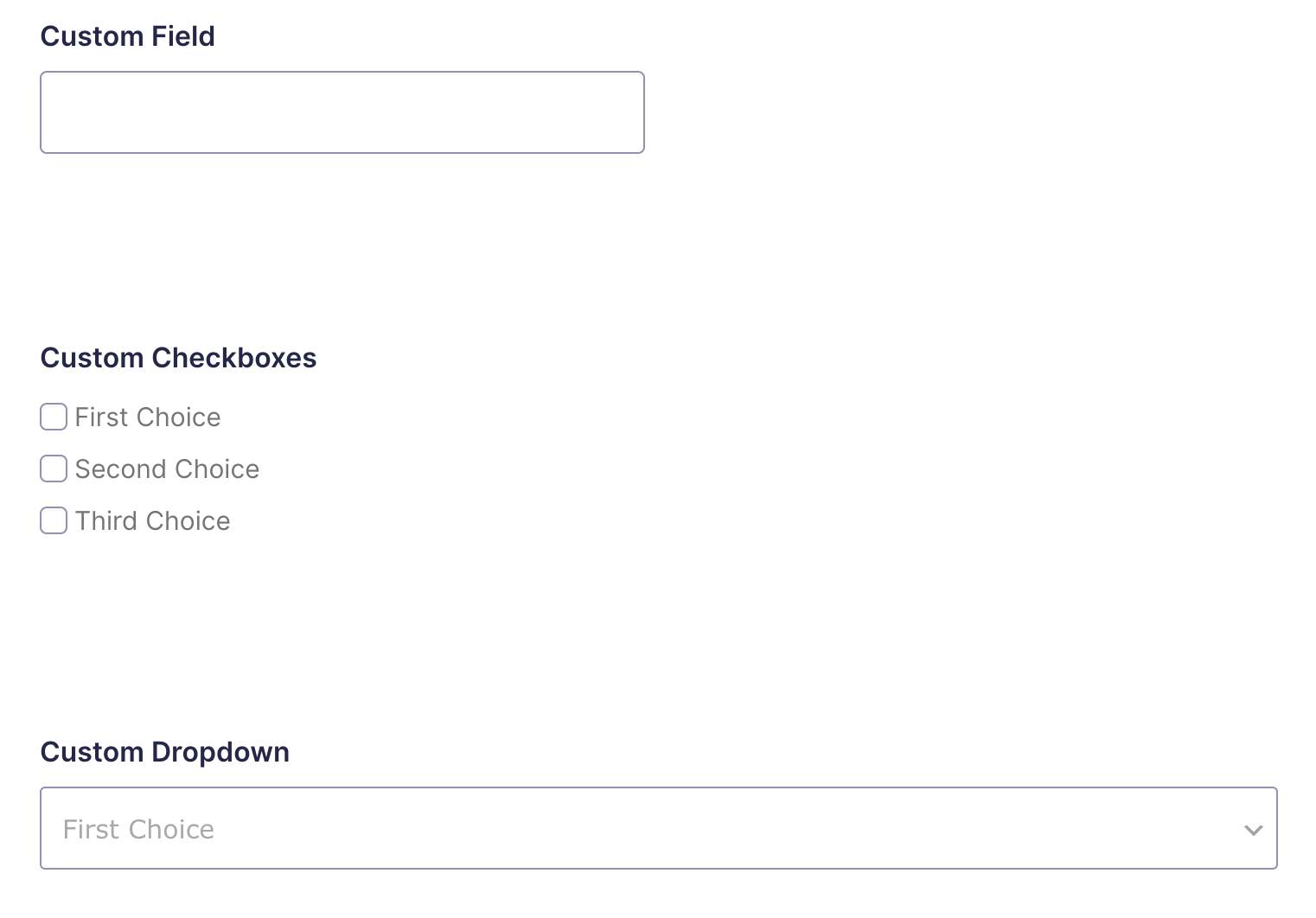
Task: Click the "Third Choice" label text
Action: click(152, 520)
